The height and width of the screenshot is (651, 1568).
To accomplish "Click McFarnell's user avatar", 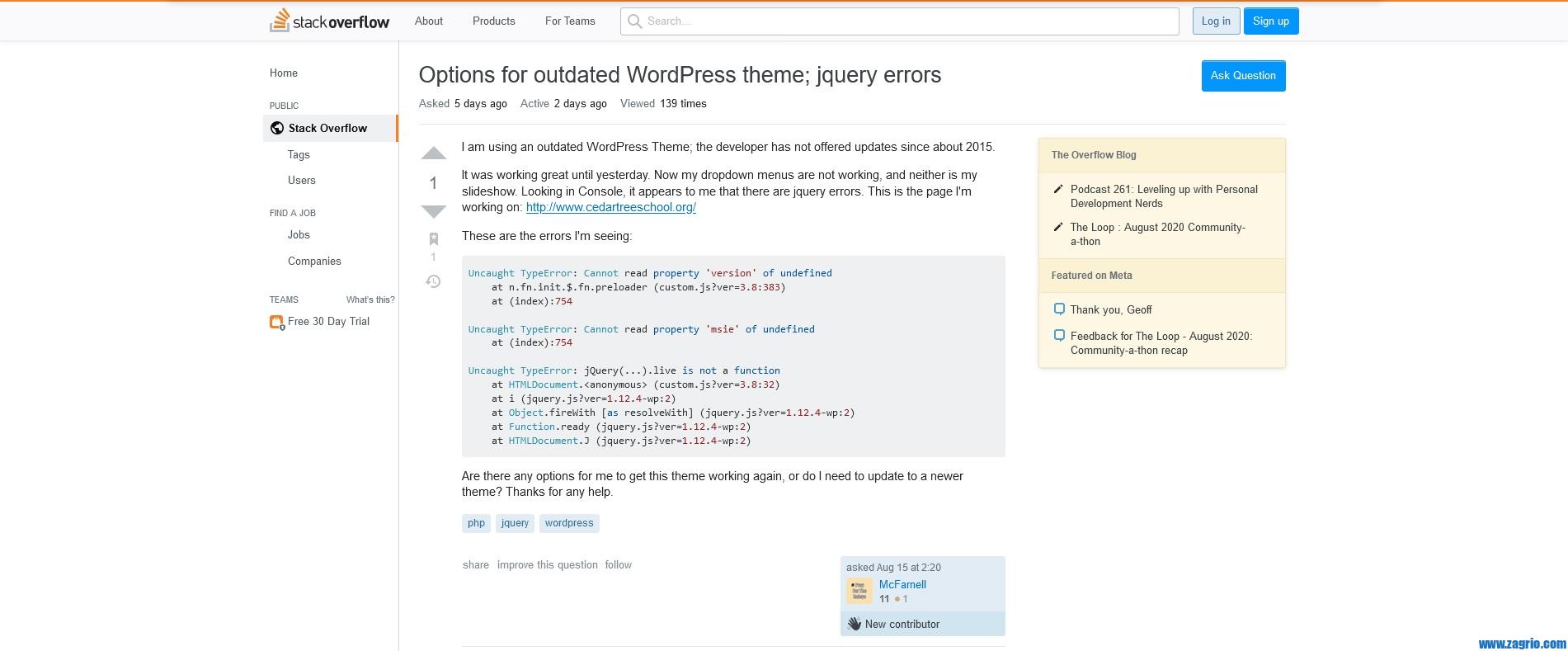I will tap(859, 591).
